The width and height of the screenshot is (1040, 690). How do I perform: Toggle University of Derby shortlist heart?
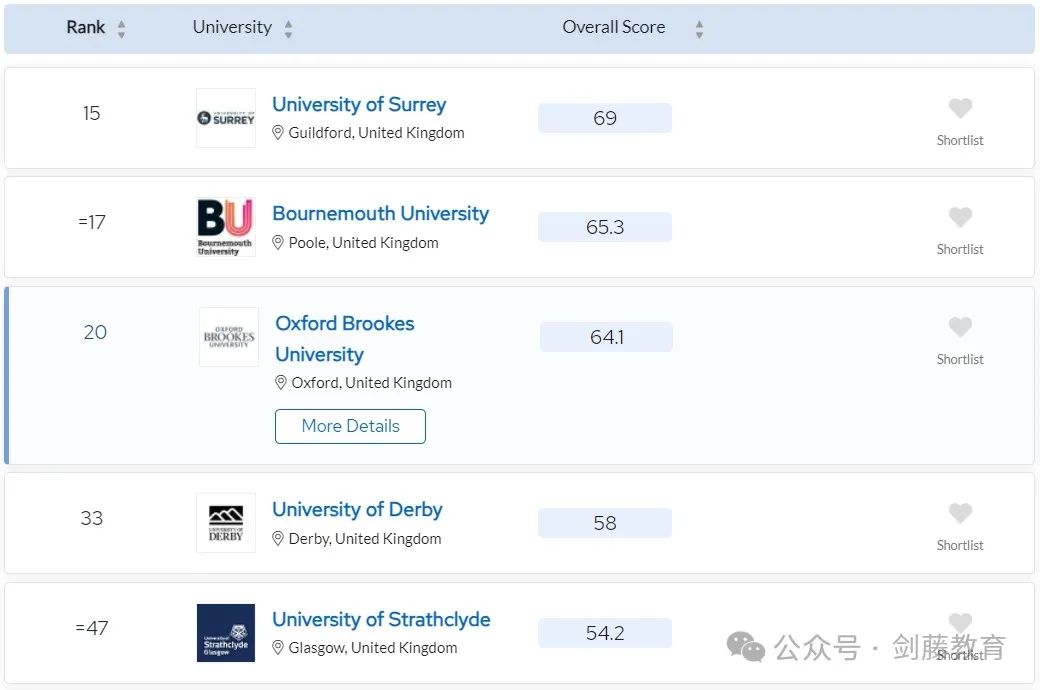point(960,513)
